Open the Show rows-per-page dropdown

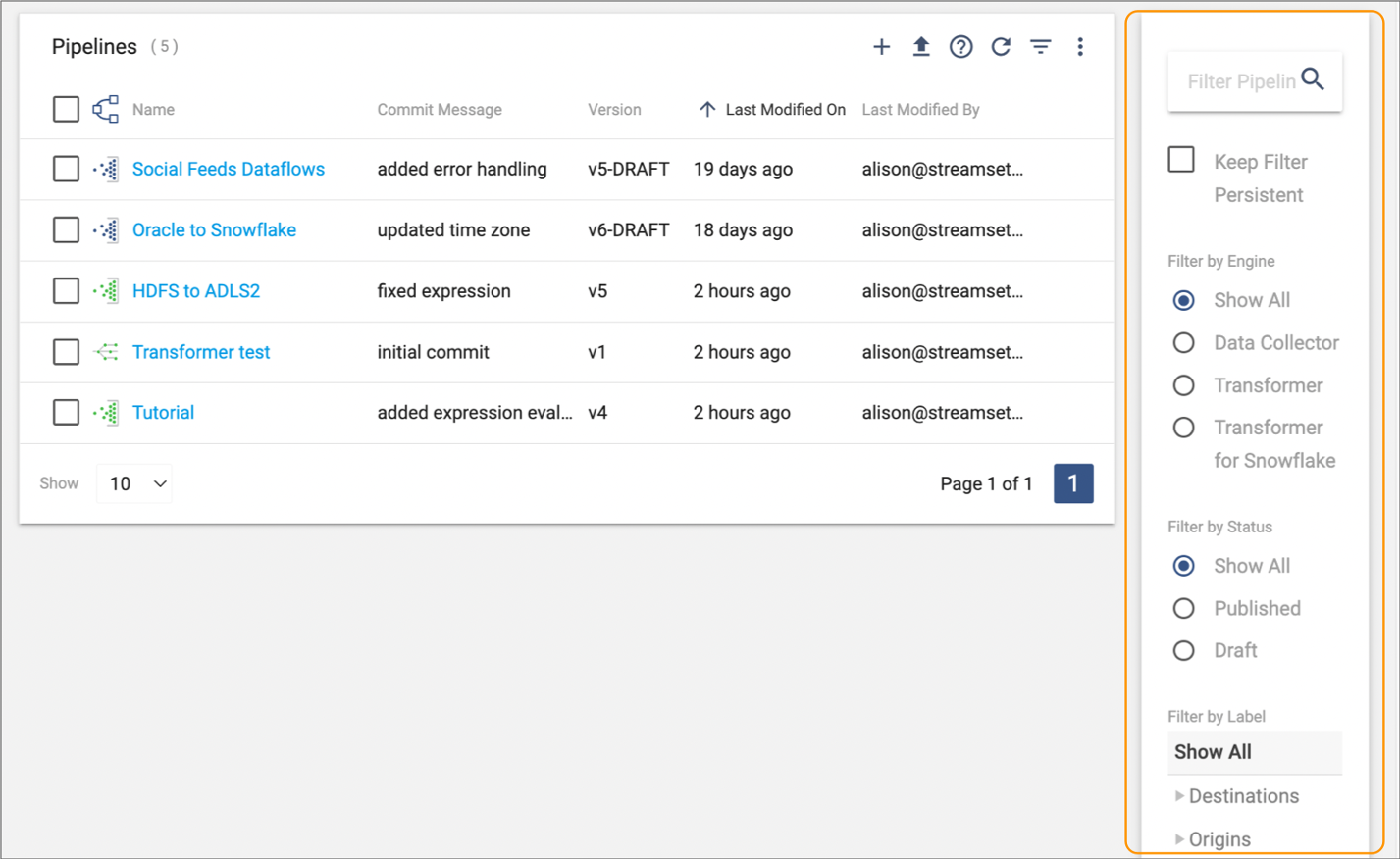tap(134, 483)
